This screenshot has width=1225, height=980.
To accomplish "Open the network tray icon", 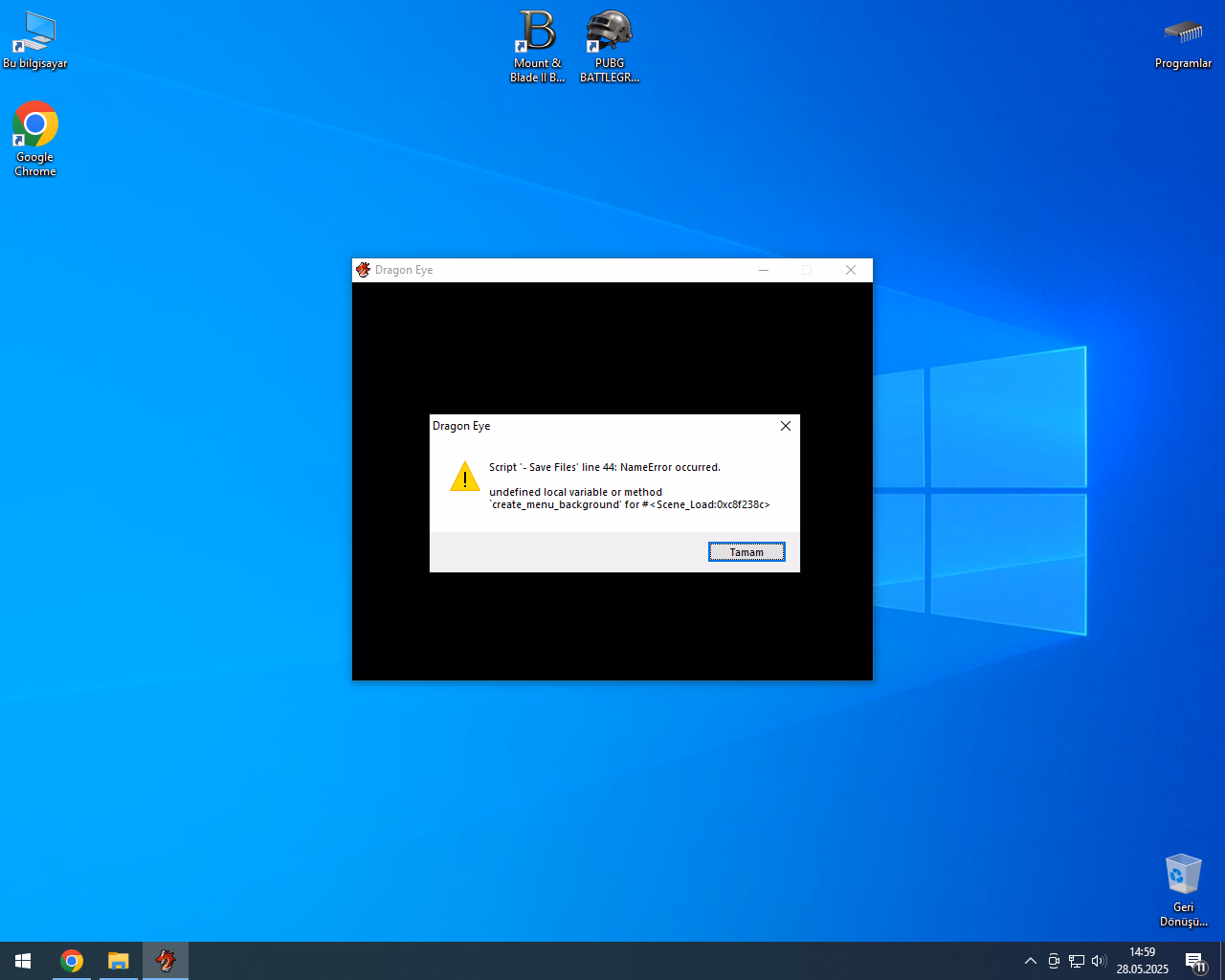I will click(1077, 961).
